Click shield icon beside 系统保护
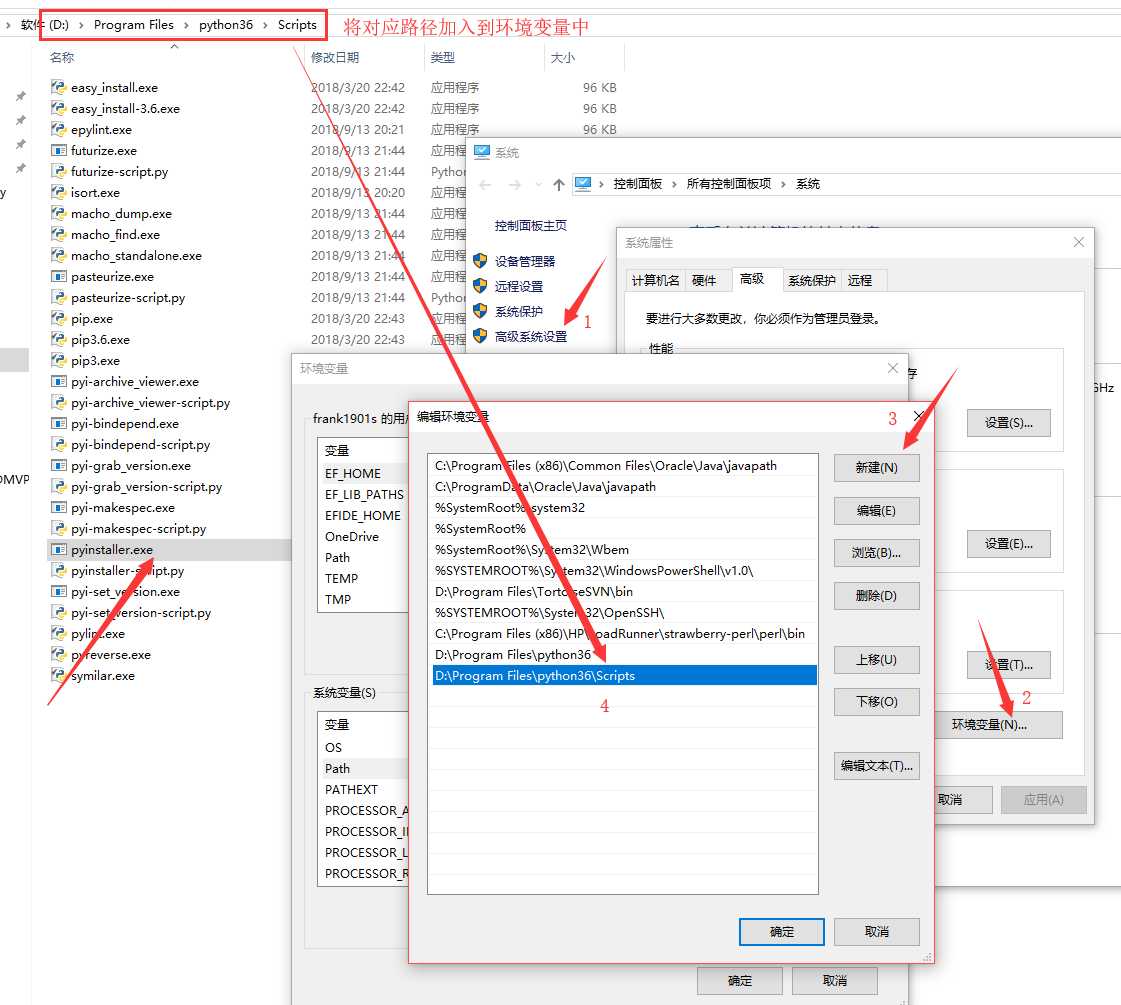 coord(480,311)
